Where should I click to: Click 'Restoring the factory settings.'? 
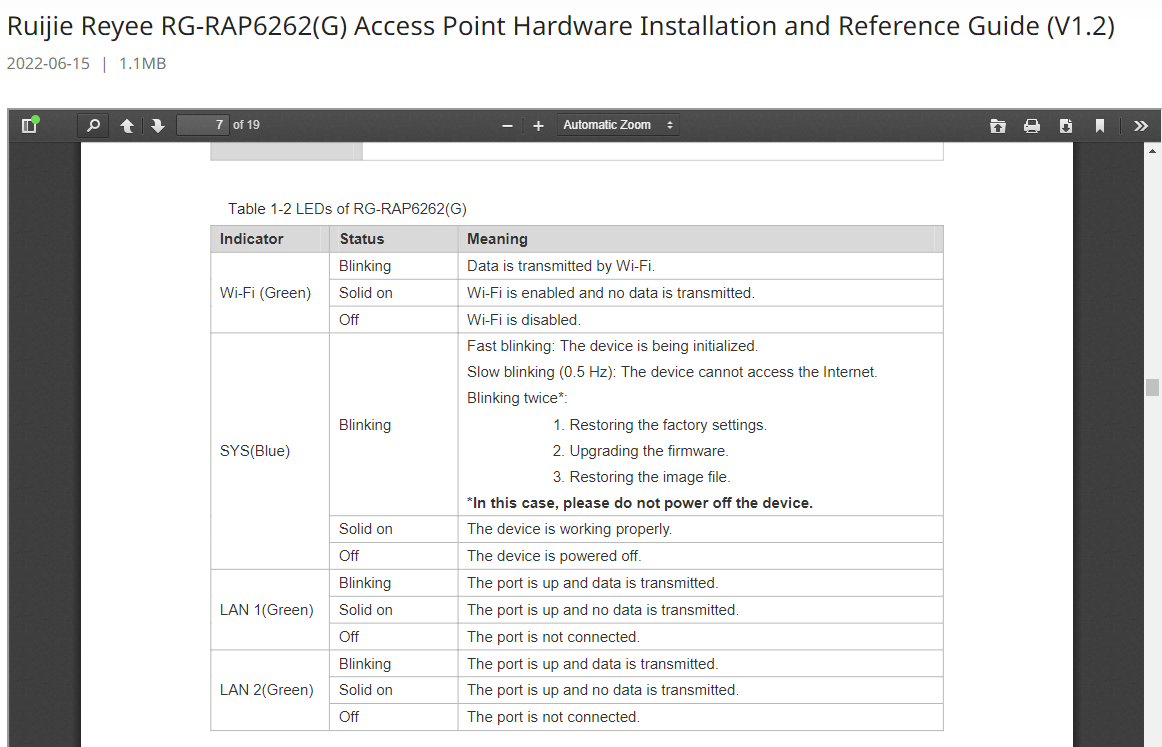point(668,425)
